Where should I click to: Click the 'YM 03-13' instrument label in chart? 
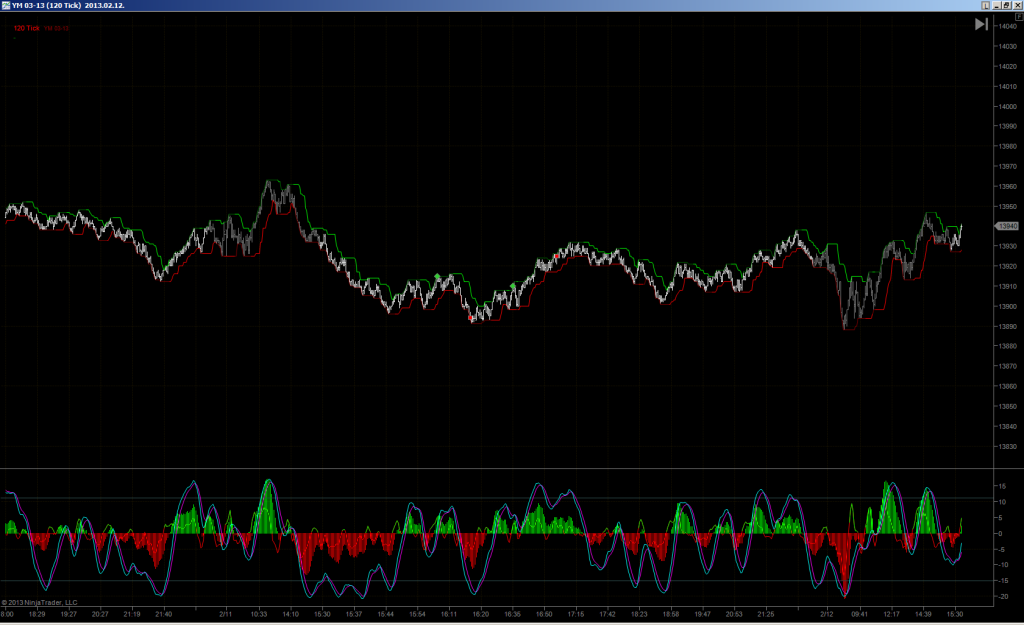tap(57, 28)
